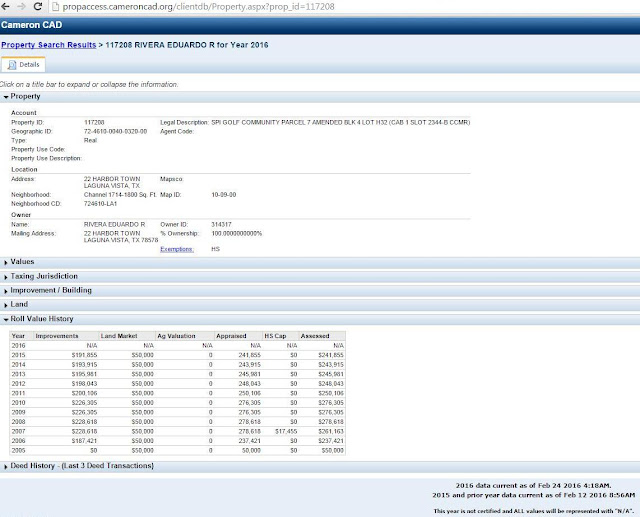Click 2007 assessed value $261,163
This screenshot has height=517, width=640.
click(x=331, y=431)
